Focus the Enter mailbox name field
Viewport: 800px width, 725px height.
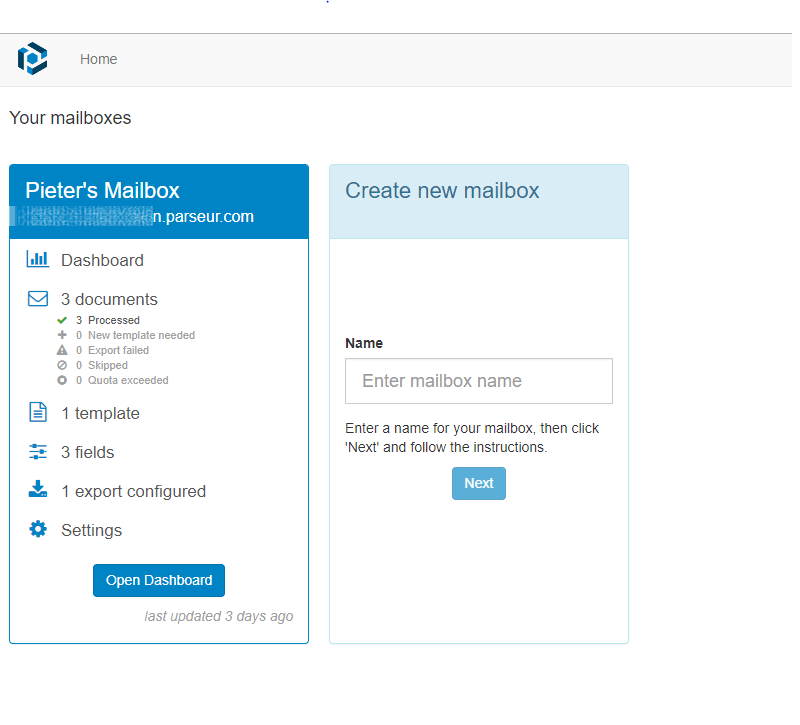pos(479,381)
